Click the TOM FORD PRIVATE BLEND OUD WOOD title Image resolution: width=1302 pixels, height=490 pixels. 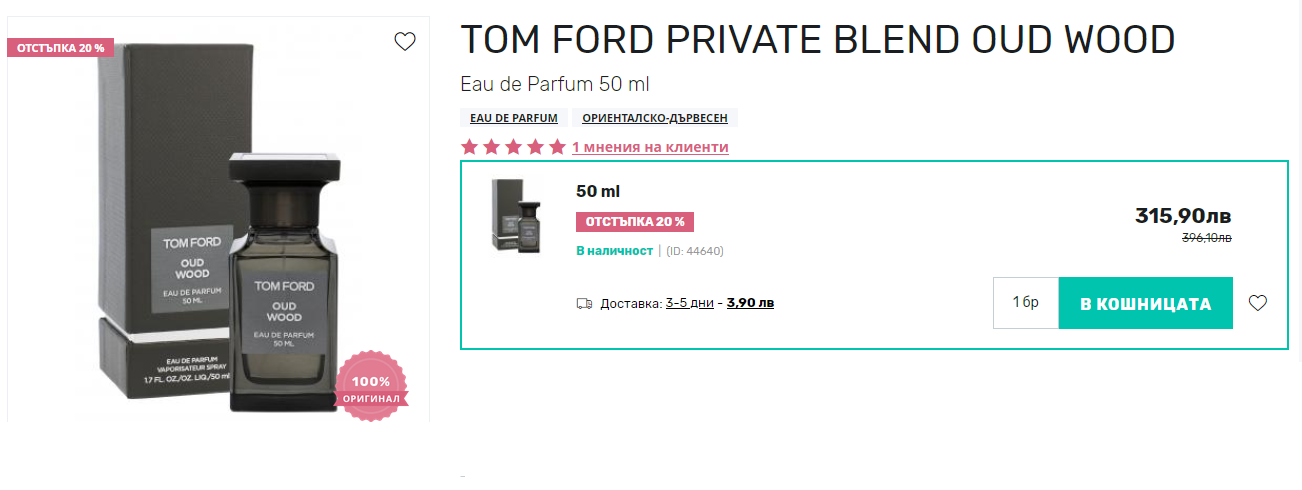tap(817, 40)
